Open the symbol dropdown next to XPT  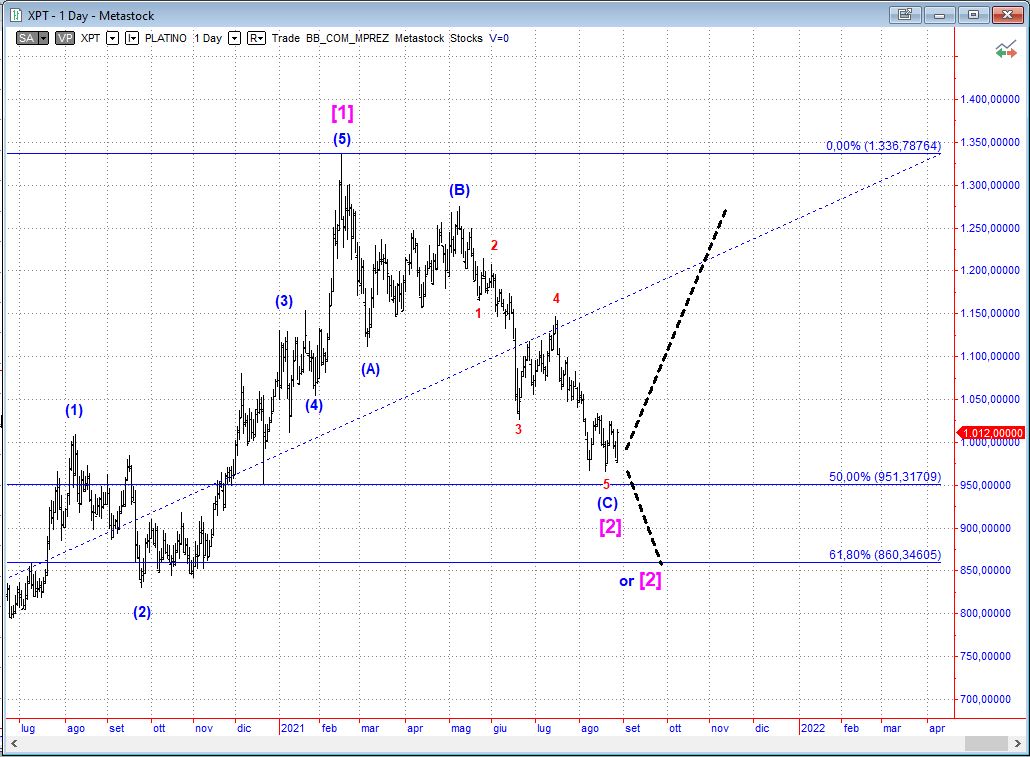[x=112, y=38]
